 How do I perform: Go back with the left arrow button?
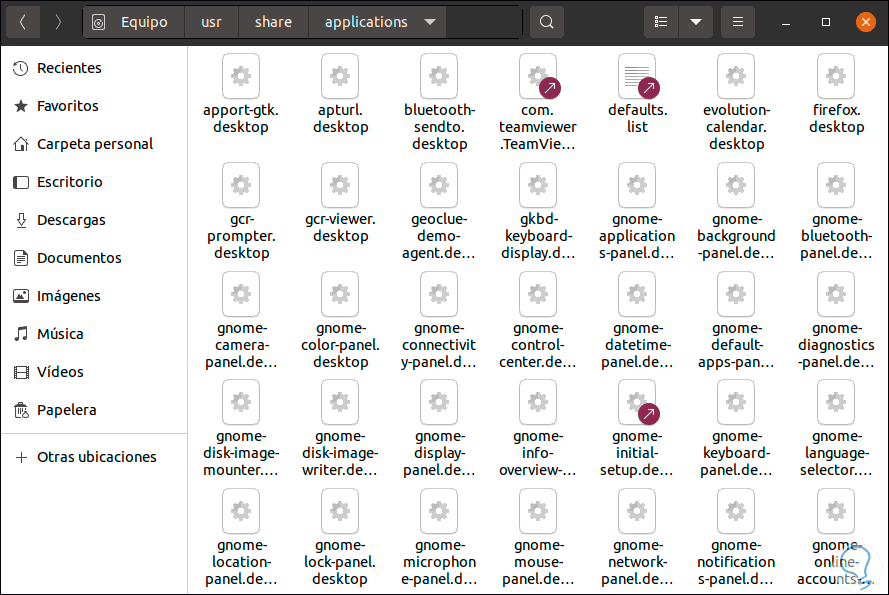(x=22, y=20)
